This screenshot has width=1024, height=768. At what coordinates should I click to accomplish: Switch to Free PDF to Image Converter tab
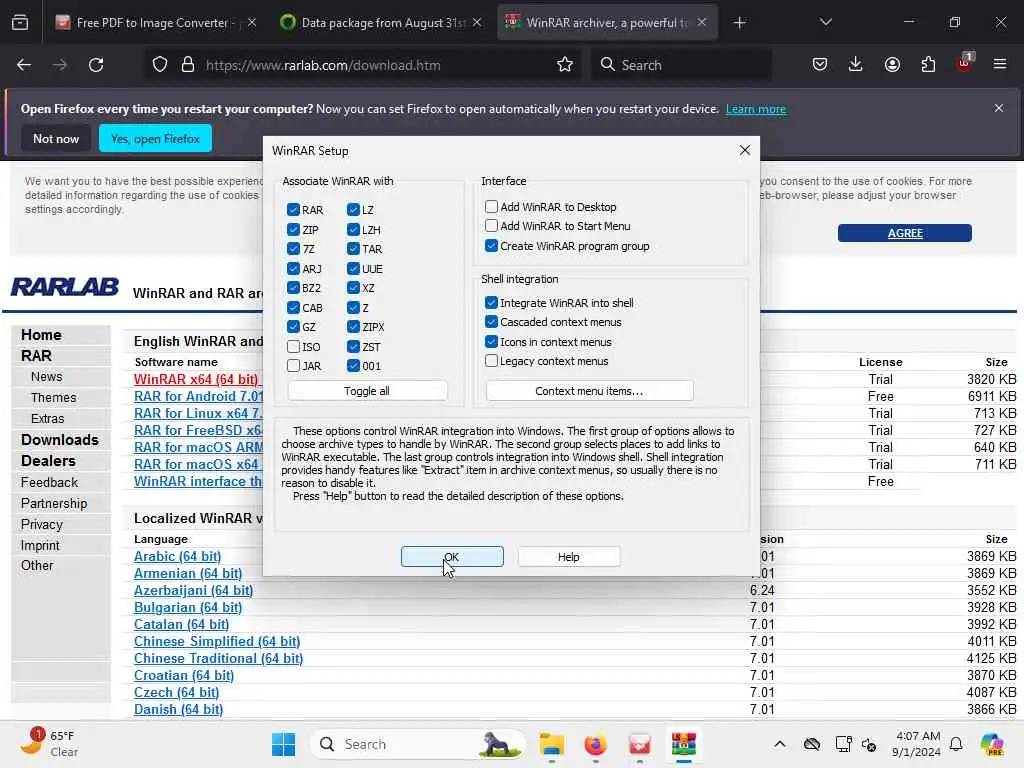[x=155, y=23]
